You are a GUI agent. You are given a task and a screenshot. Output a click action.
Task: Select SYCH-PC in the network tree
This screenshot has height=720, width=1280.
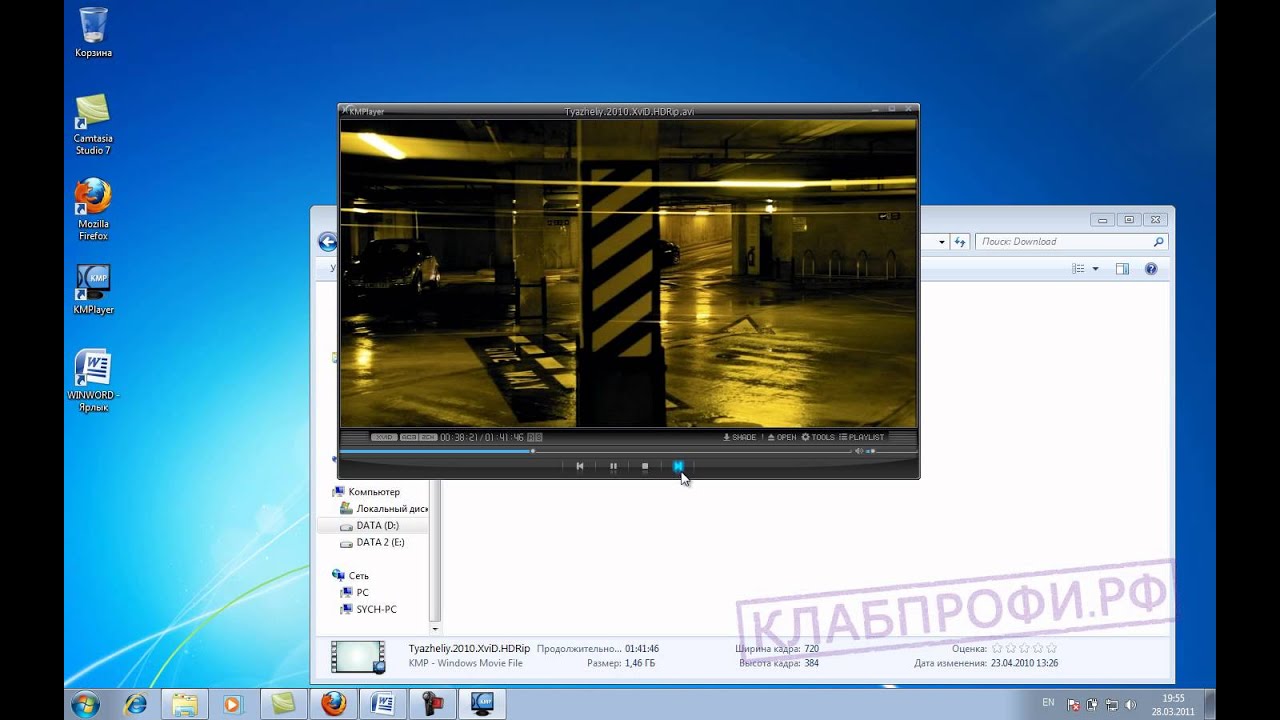tap(368, 609)
